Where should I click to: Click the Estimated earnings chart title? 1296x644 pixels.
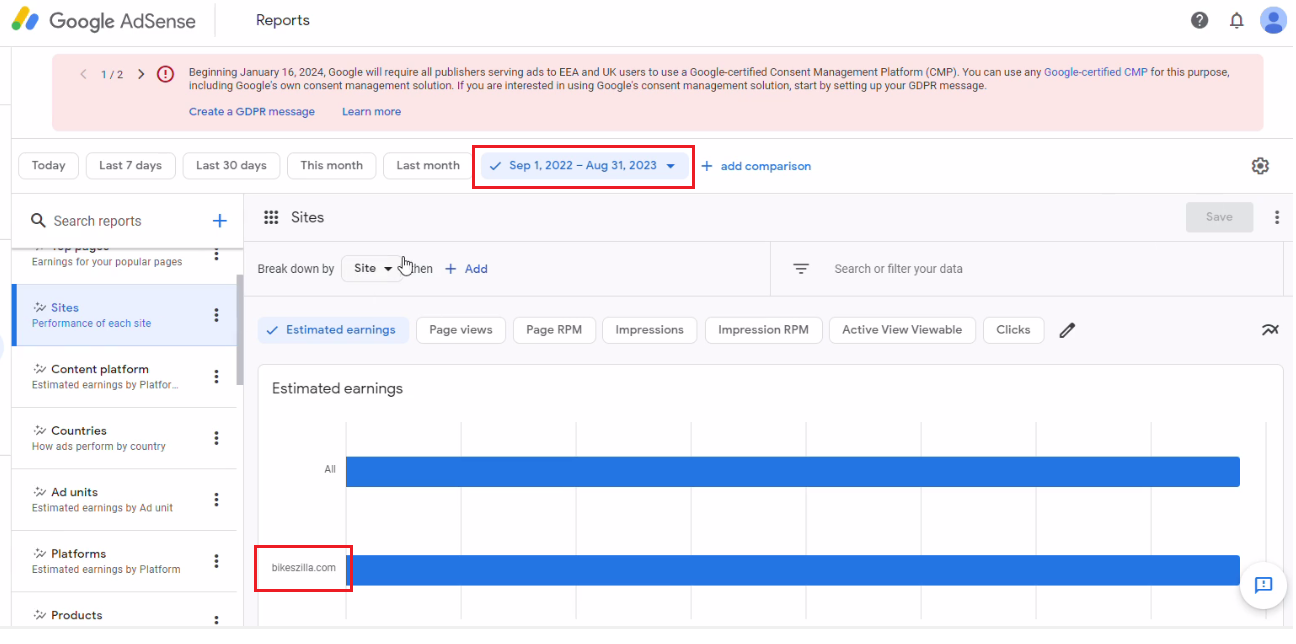click(x=337, y=388)
